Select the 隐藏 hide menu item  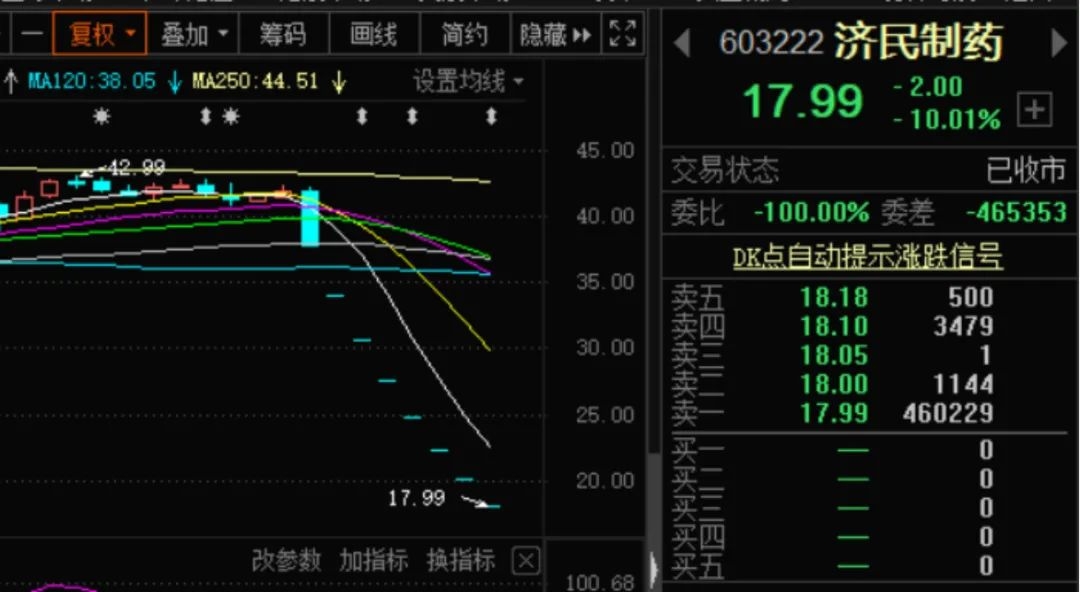point(541,33)
